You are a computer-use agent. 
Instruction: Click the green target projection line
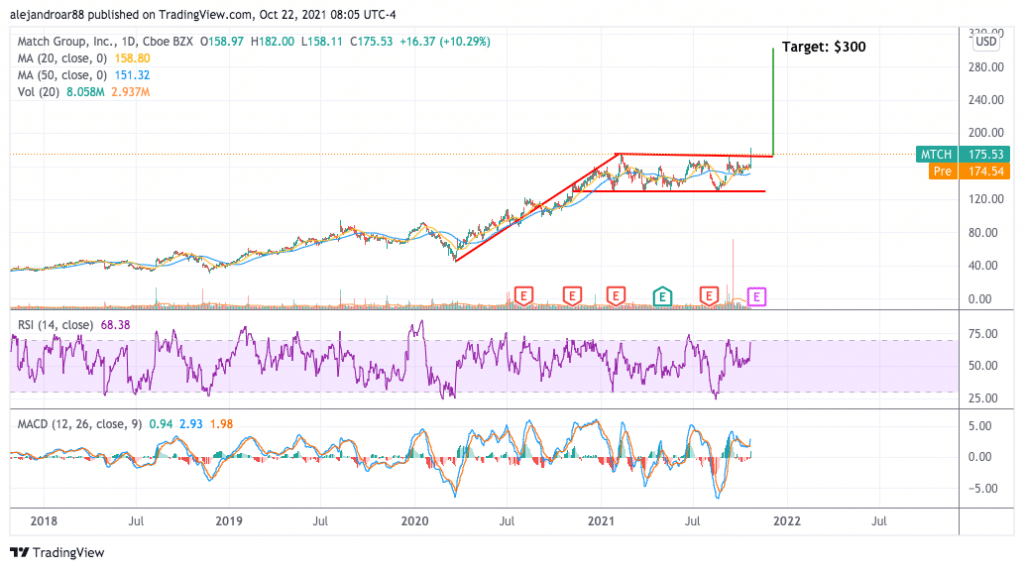[x=773, y=101]
